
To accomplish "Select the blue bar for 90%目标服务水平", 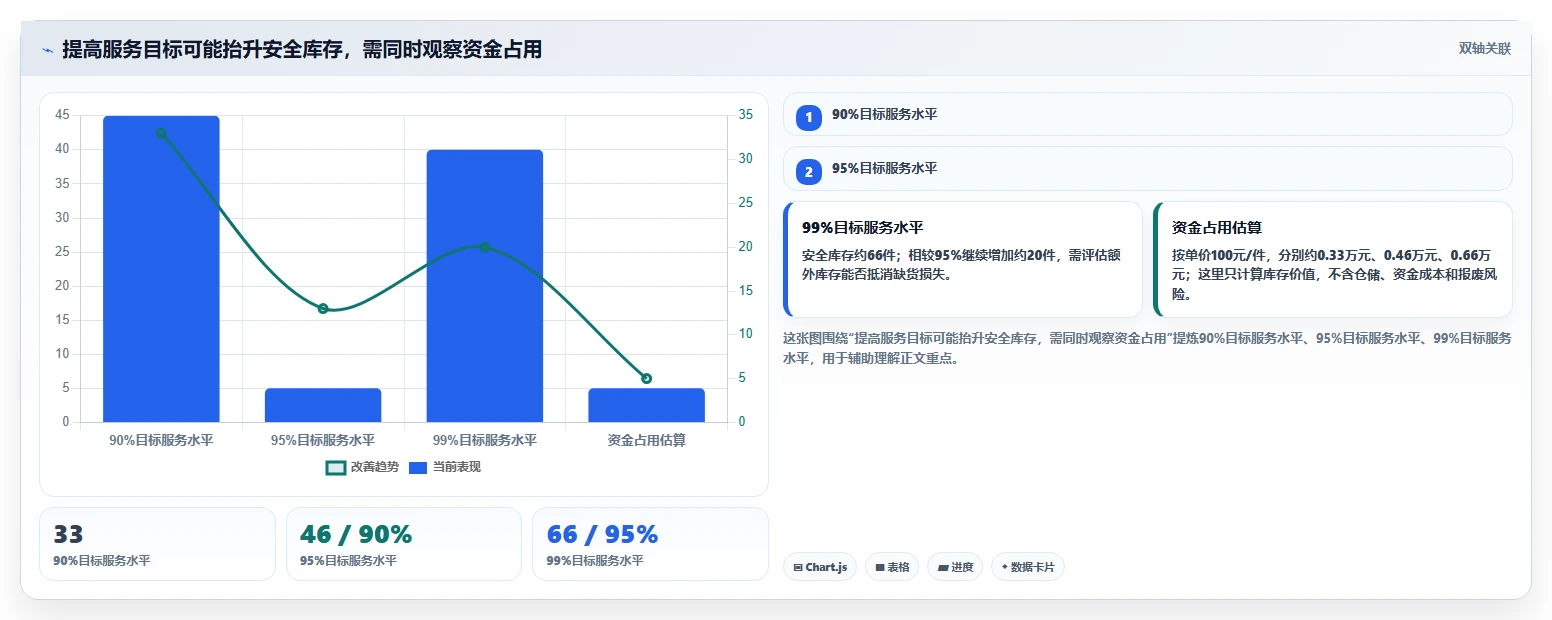I will [x=161, y=269].
